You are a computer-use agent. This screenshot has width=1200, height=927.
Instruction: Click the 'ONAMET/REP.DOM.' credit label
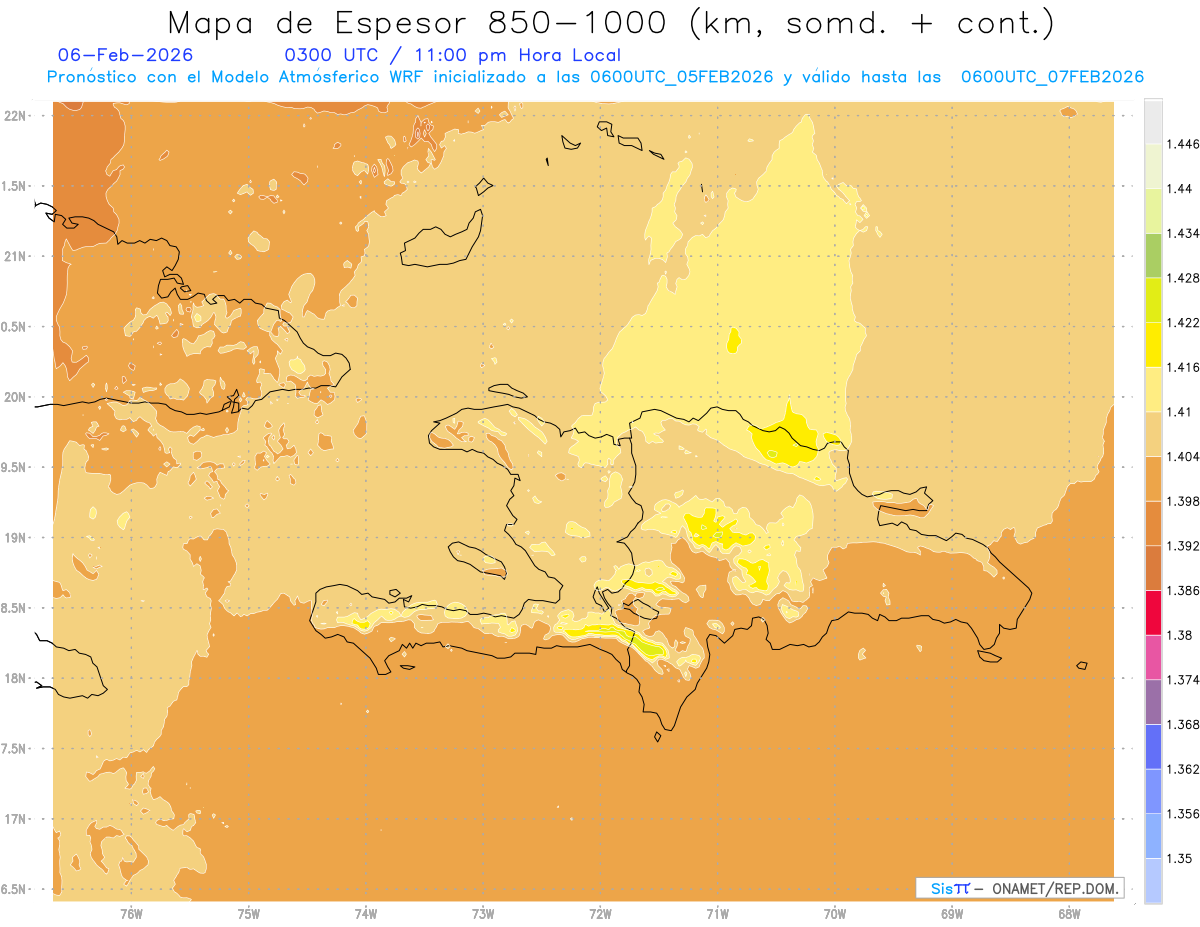(1055, 888)
